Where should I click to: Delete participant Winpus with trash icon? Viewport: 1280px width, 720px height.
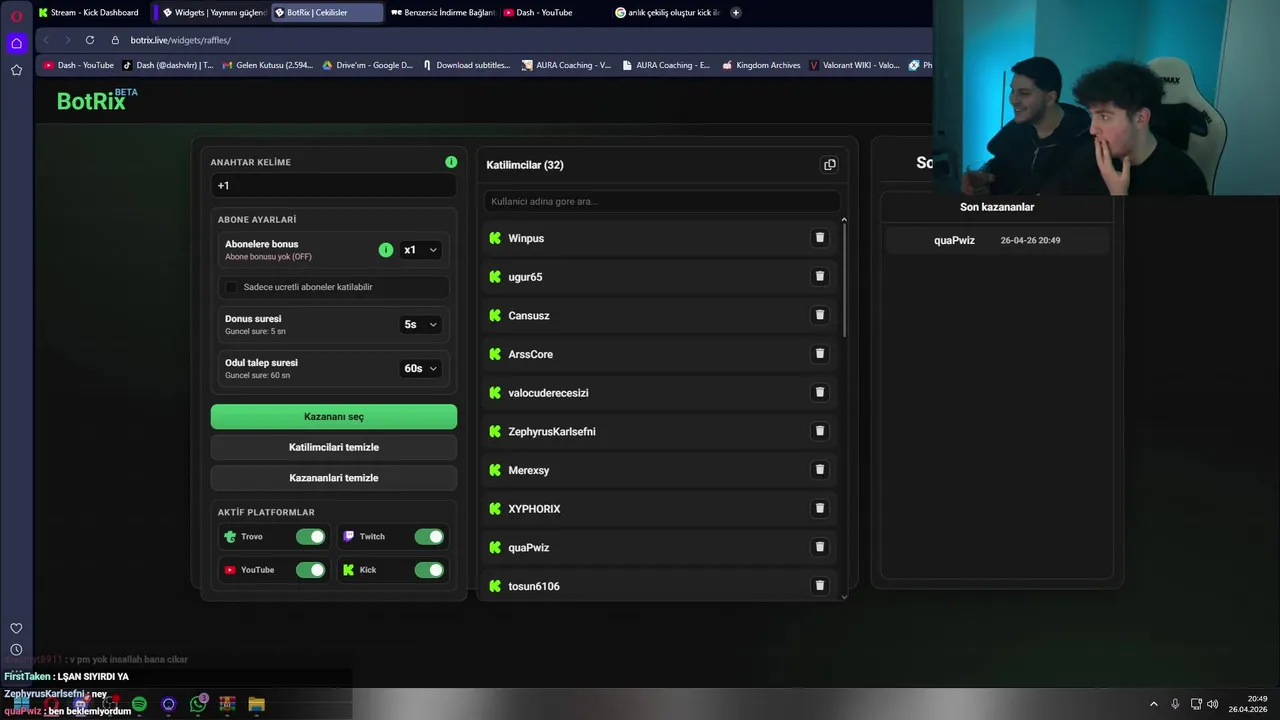point(820,238)
